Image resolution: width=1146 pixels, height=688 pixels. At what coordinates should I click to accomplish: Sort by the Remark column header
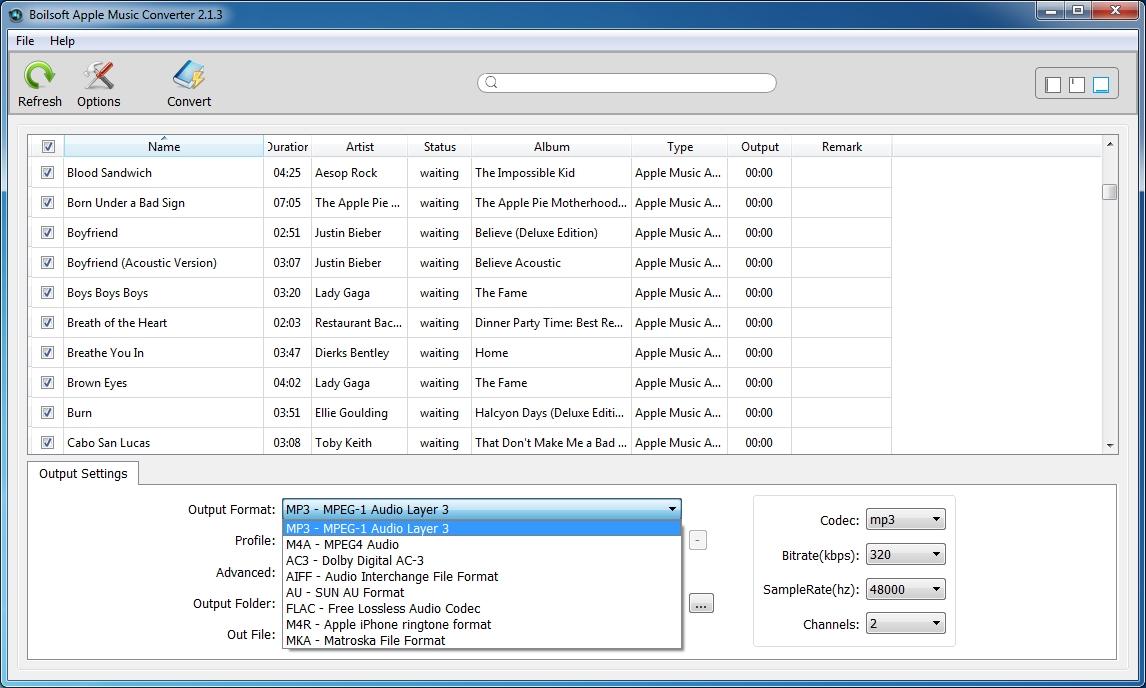tap(841, 146)
